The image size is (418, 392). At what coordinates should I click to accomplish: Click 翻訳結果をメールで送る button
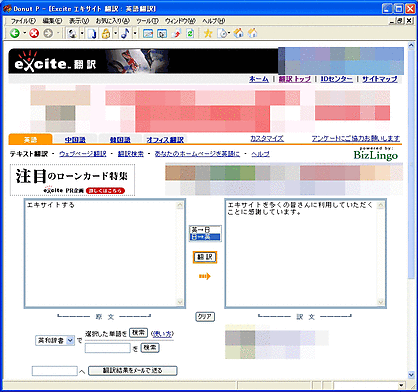(x=133, y=371)
